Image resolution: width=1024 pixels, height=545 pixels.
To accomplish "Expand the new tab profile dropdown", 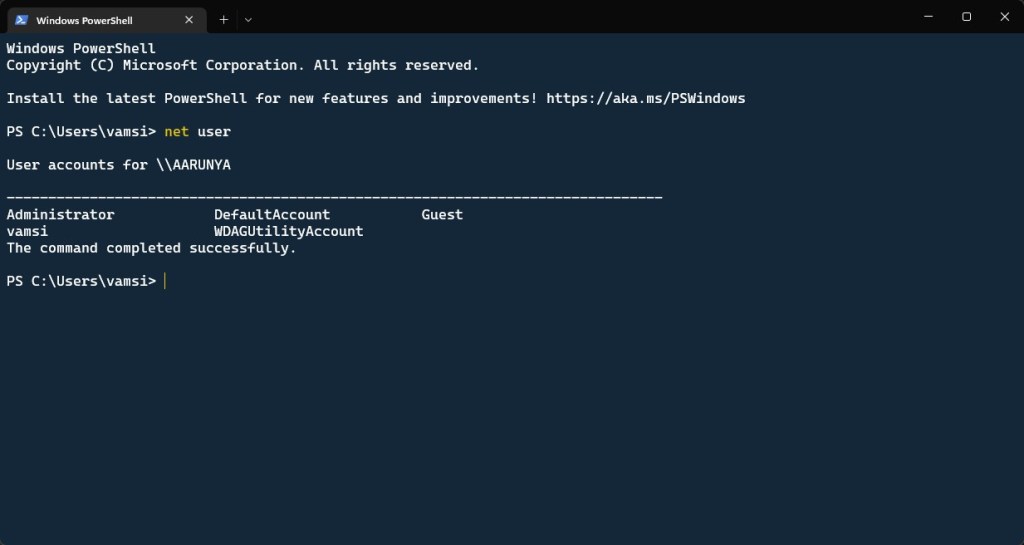I will coord(248,19).
